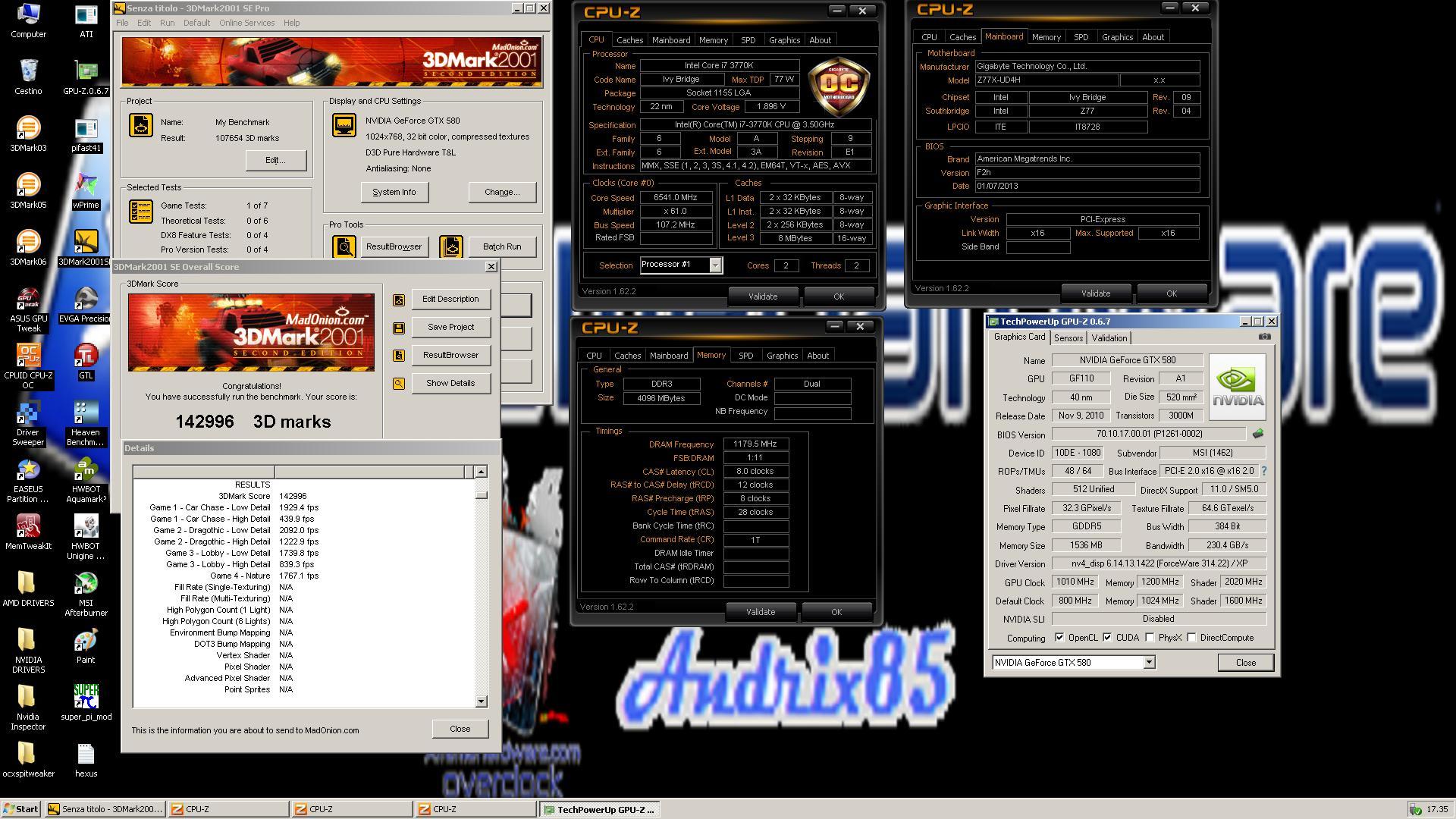1456x819 pixels.
Task: Launch the GPU-Z.0.6.7 desktop icon
Action: (x=86, y=77)
